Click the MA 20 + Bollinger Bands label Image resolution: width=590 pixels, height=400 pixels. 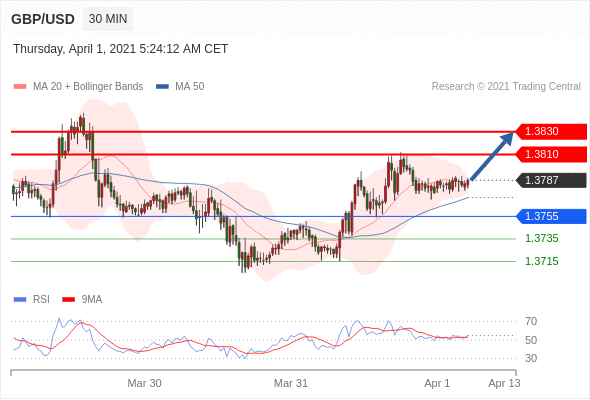(88, 87)
